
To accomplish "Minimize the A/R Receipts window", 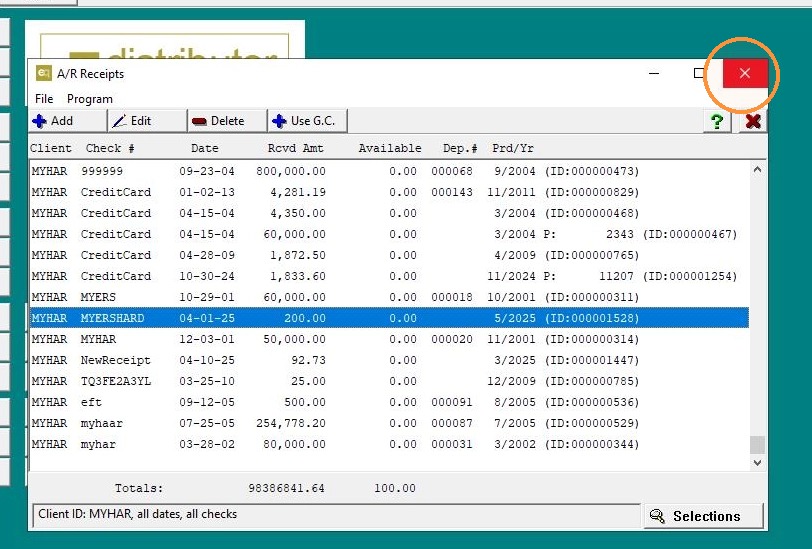I will [x=654, y=74].
